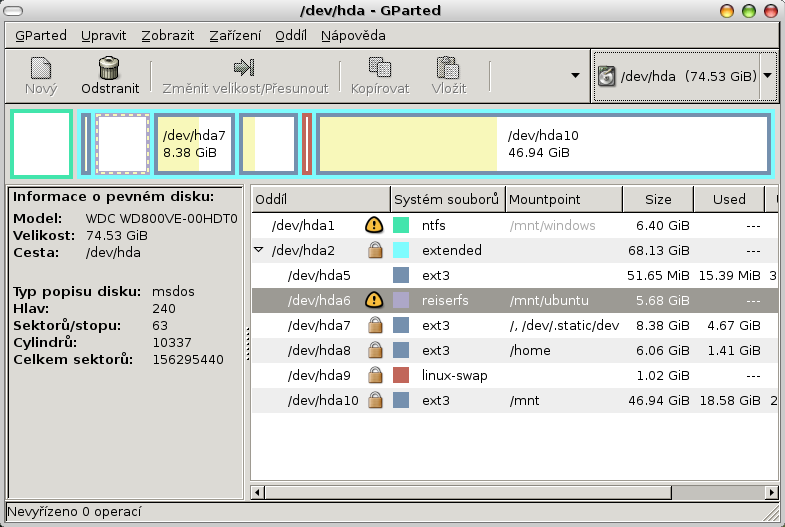This screenshot has height=527, width=785.
Task: Select the /dev/hda7 block in disk map
Action: point(194,144)
